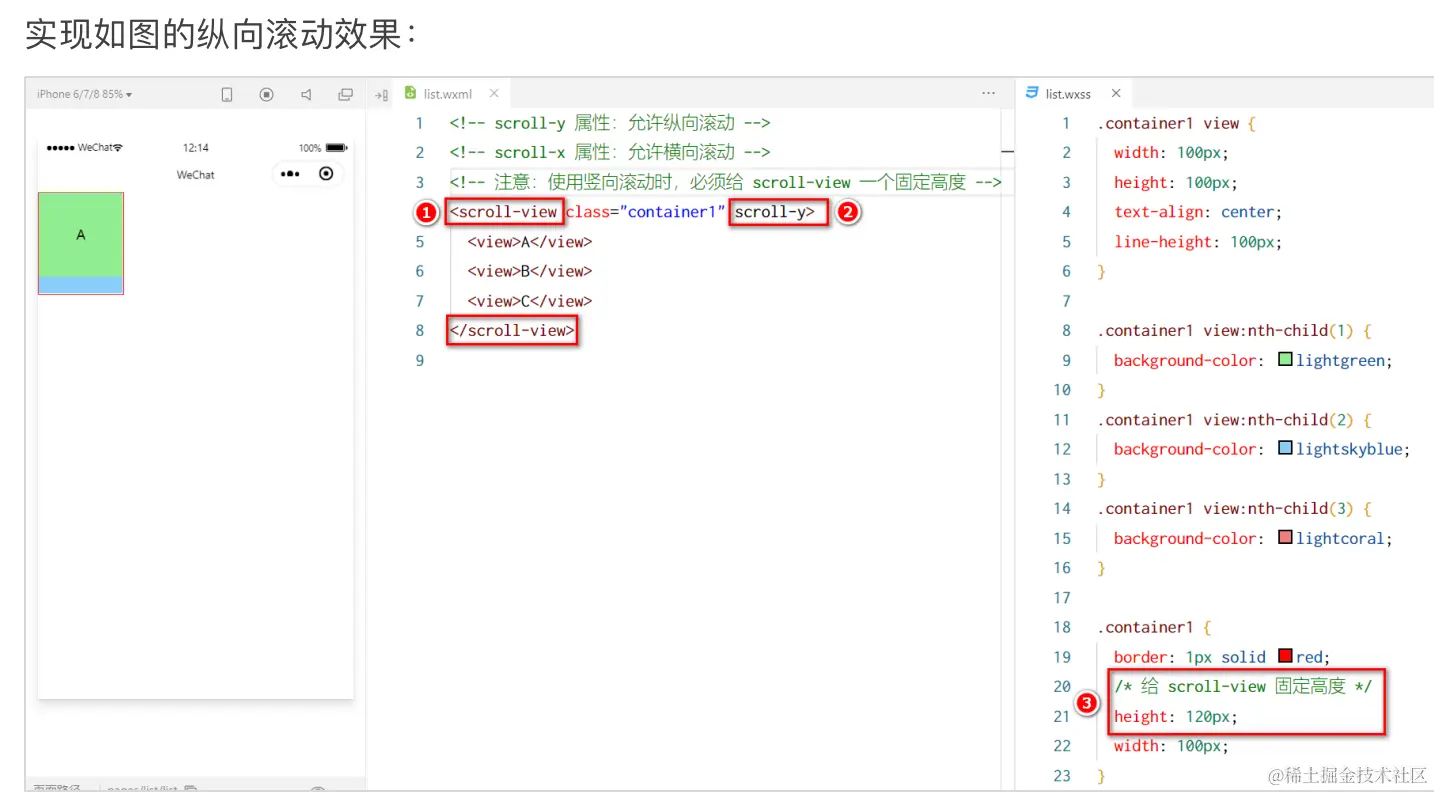Viewport: 1434px width, 792px height.
Task: Click the green view A in simulator
Action: [81, 235]
